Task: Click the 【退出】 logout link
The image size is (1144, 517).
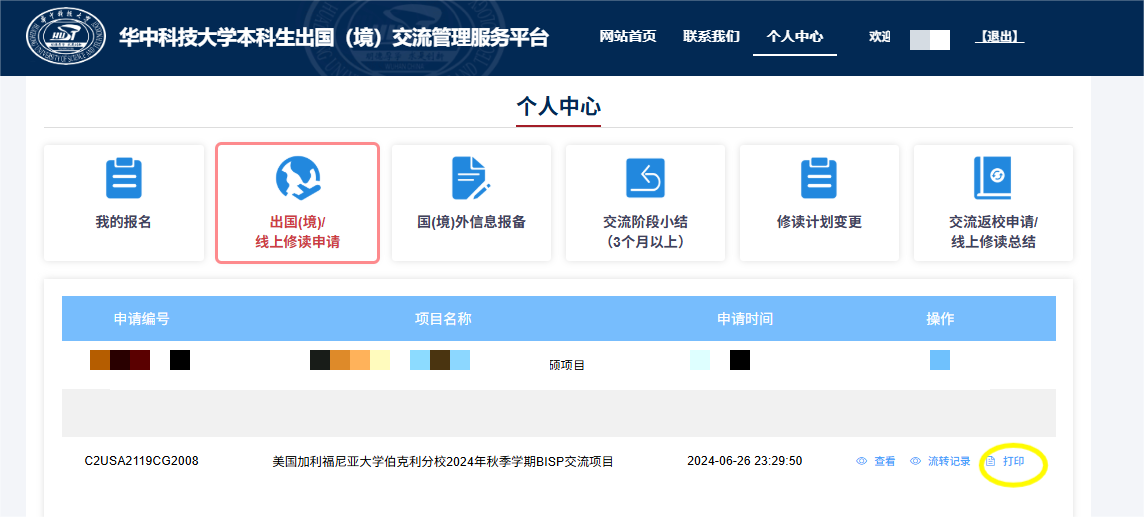Action: pyautogui.click(x=999, y=37)
